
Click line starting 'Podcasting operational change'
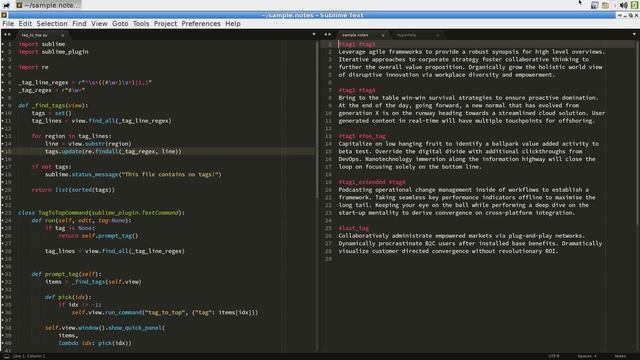(464, 190)
